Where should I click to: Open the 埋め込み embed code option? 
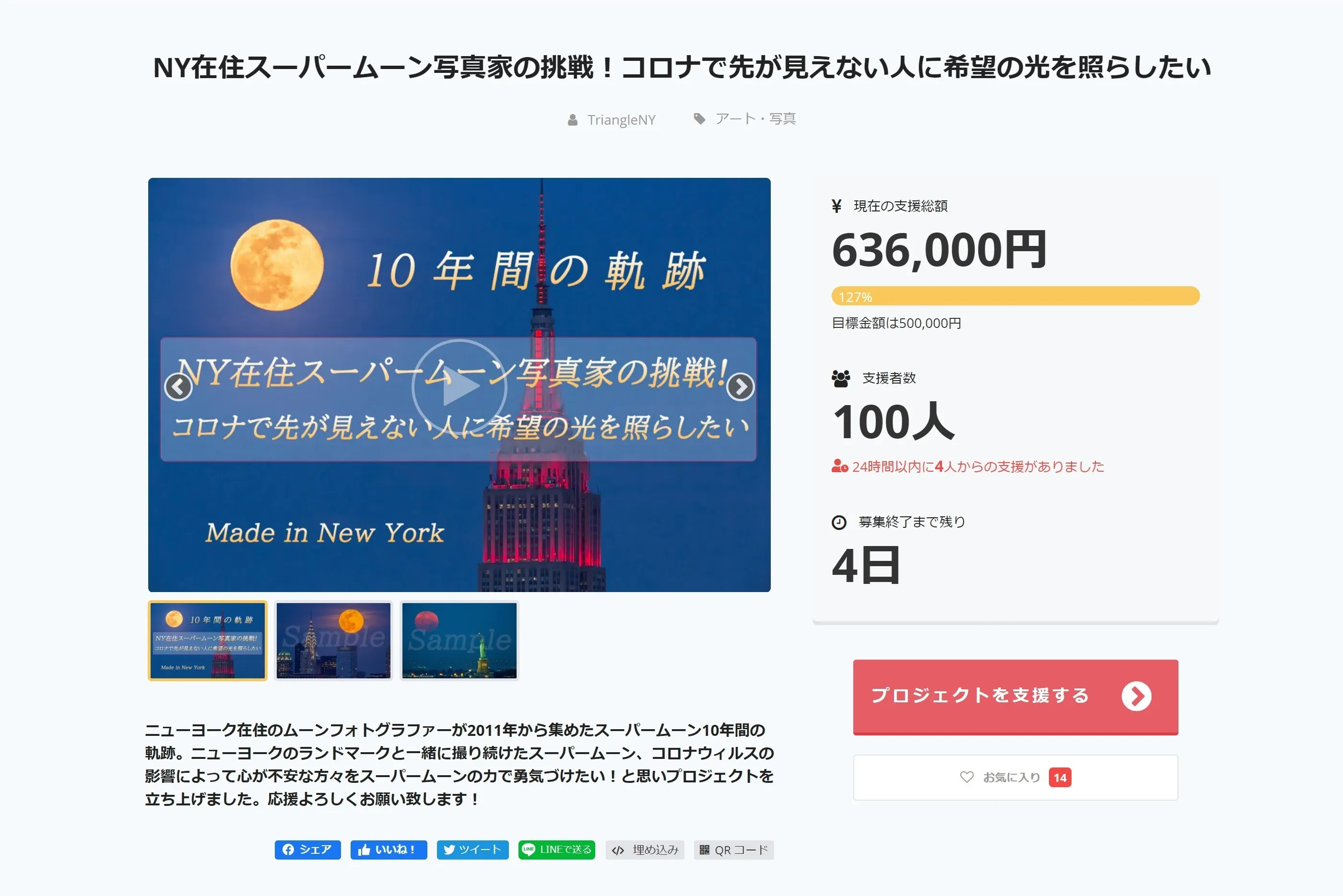coord(645,849)
